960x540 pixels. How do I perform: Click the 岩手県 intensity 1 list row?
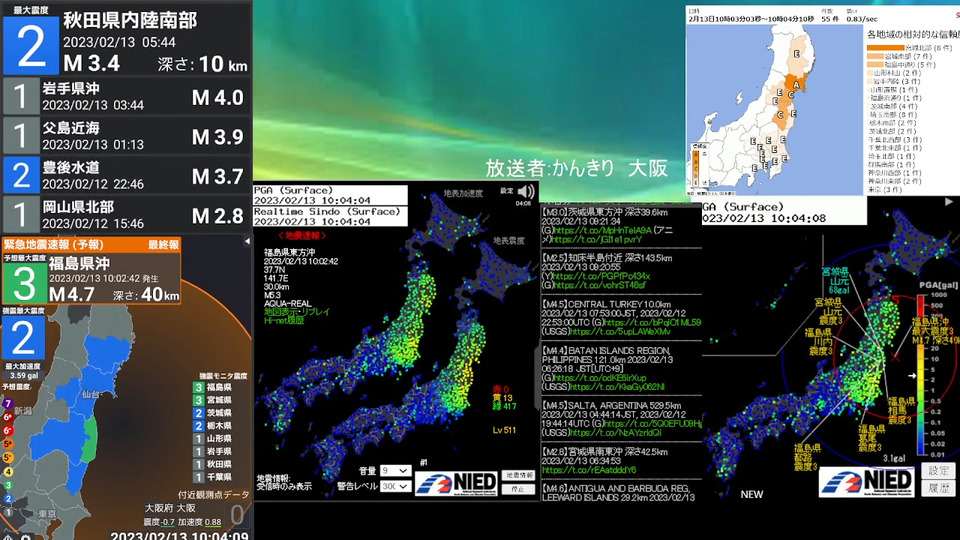coord(213,452)
